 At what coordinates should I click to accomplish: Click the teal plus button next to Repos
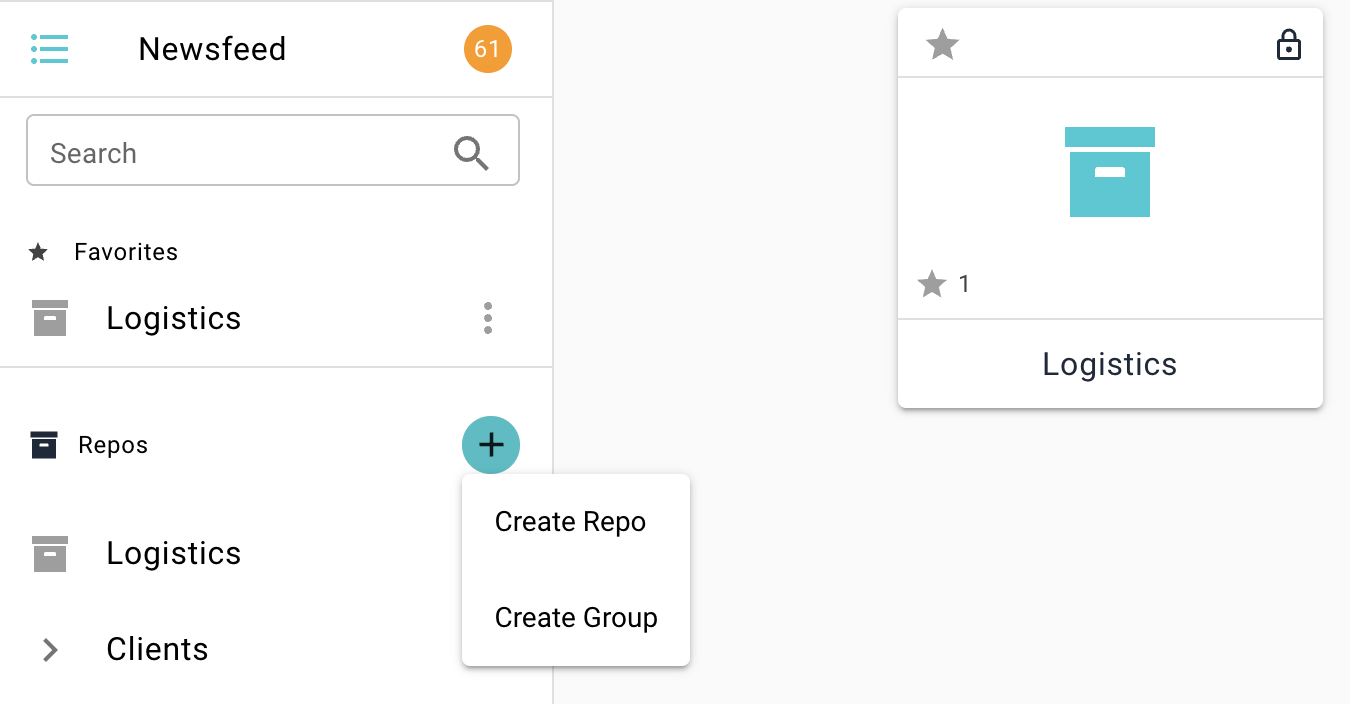click(x=490, y=445)
